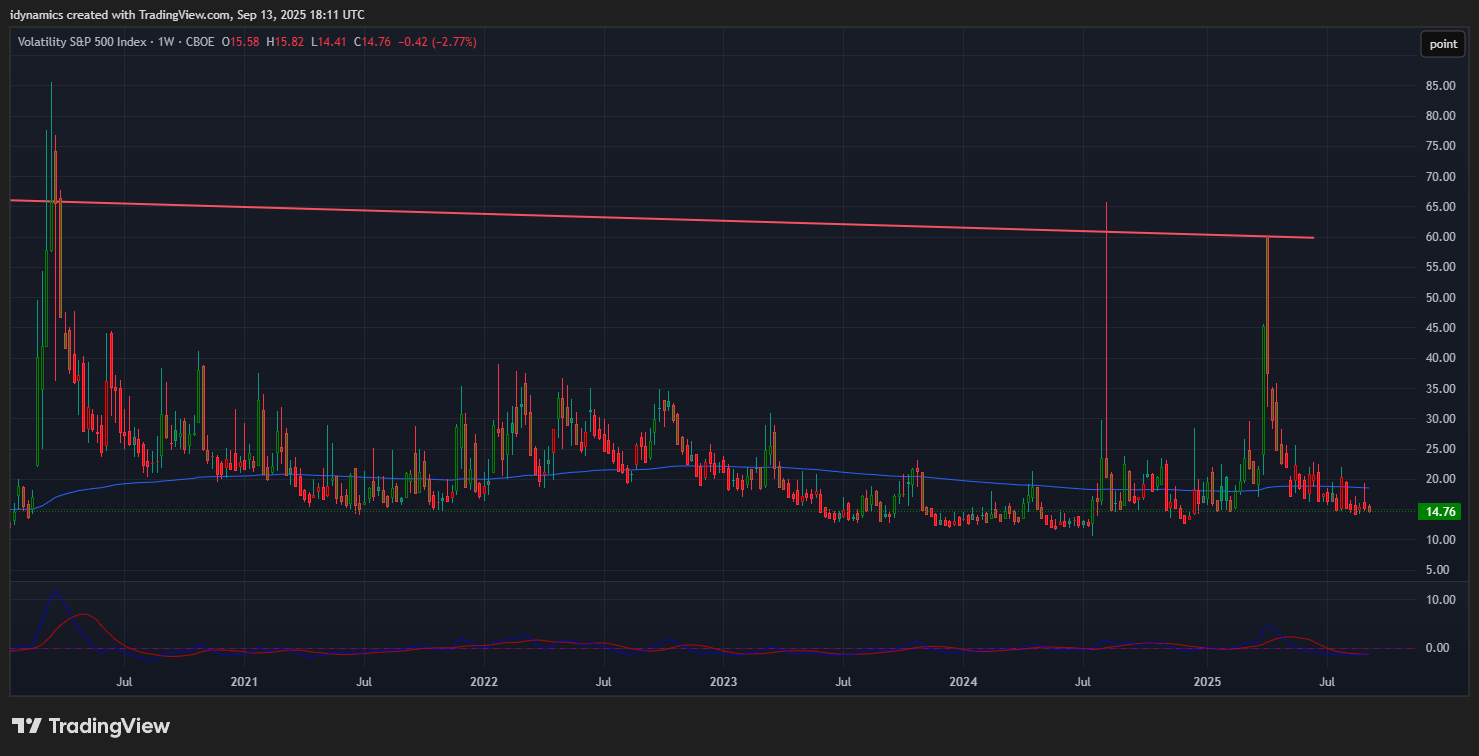Click the 2025 year label on time axis
The width and height of the screenshot is (1479, 756).
coord(1207,682)
